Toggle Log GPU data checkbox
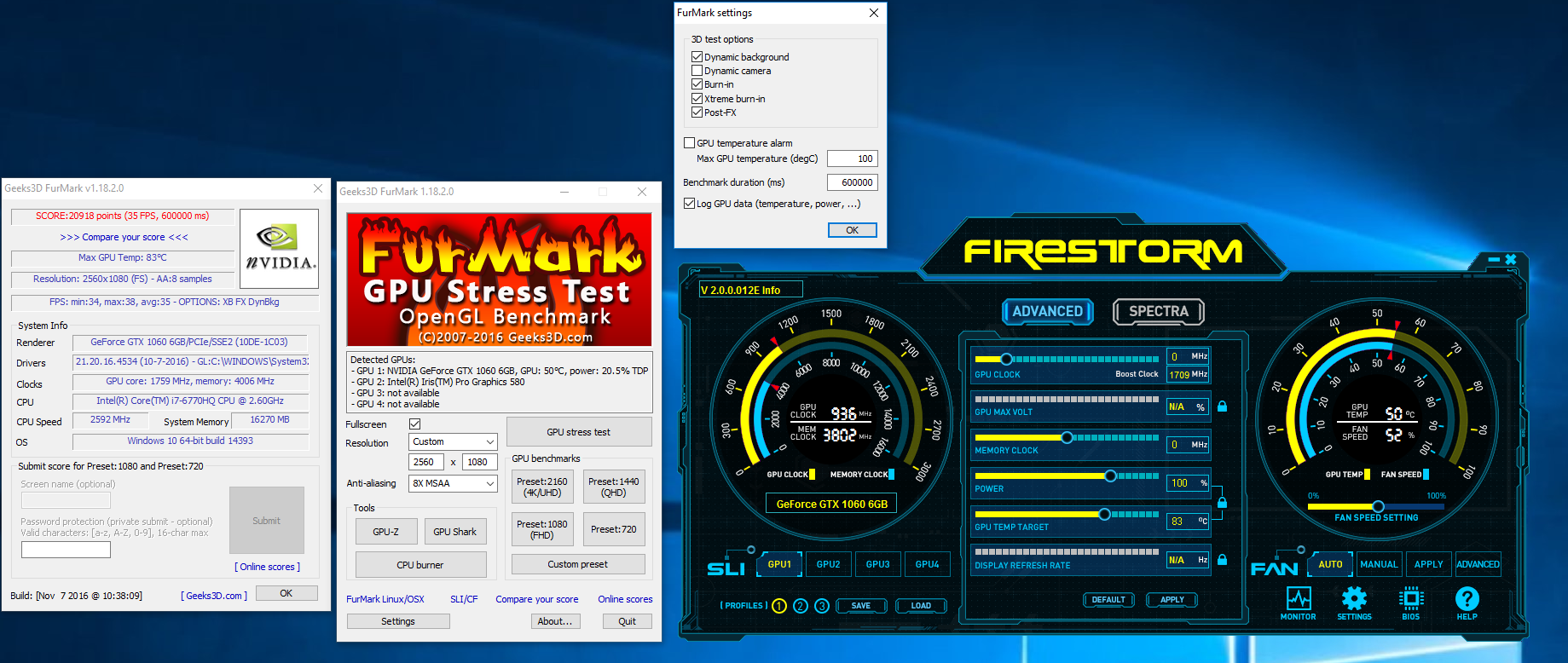This screenshot has width=1568, height=663. coord(690,204)
